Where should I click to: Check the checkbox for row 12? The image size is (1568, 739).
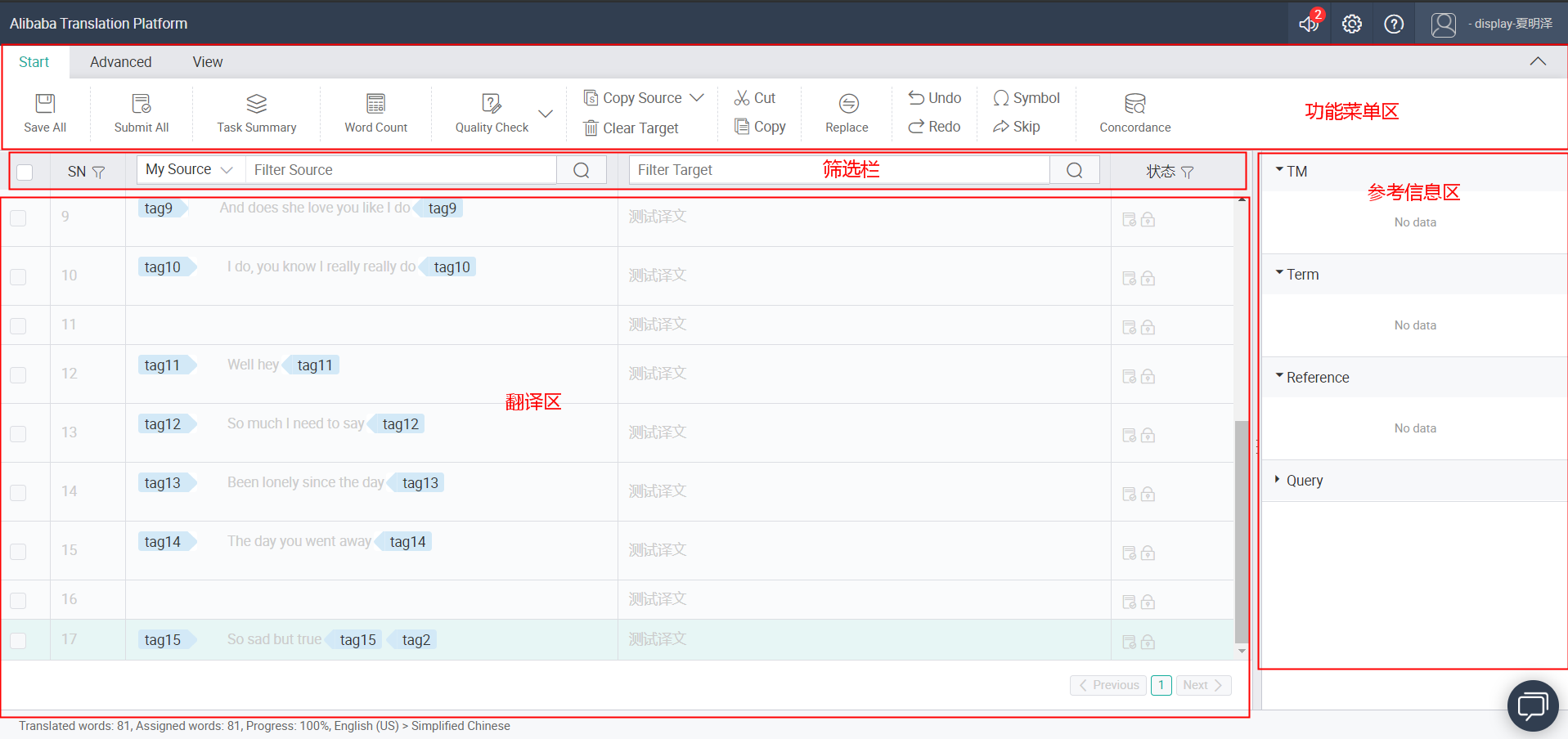[18, 375]
